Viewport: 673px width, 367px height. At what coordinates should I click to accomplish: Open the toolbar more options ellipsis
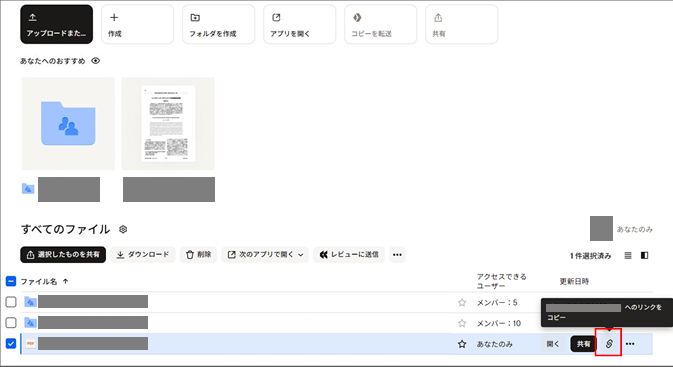point(397,255)
